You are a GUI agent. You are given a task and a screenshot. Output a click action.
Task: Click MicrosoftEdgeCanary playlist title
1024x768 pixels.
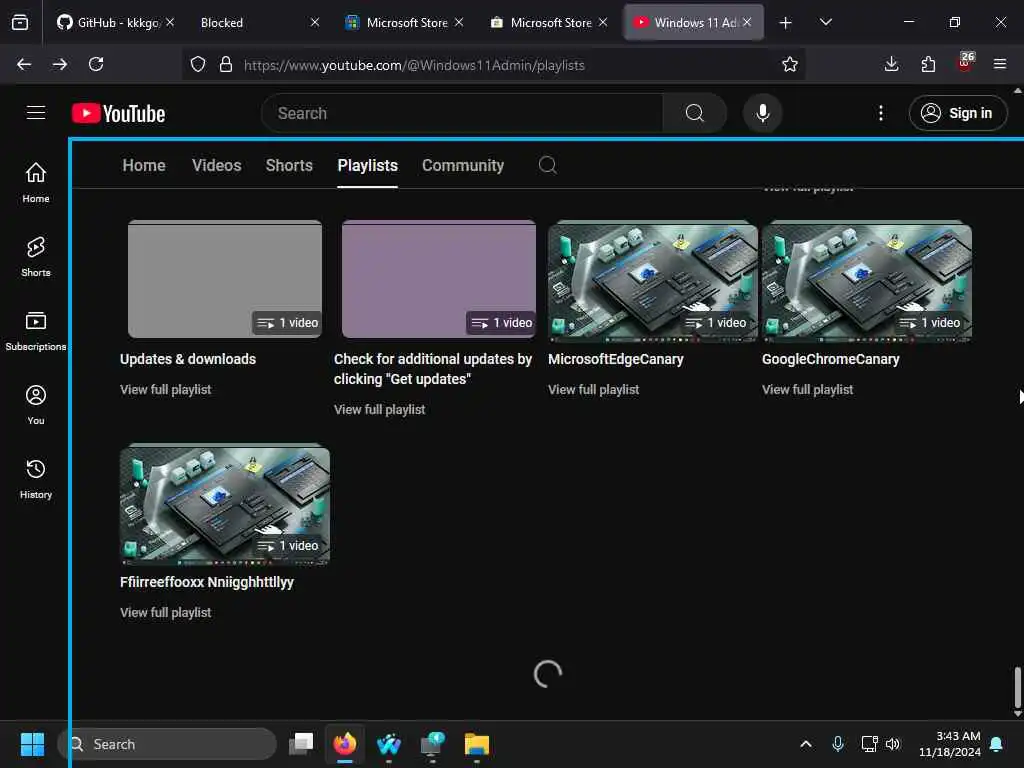pos(616,359)
